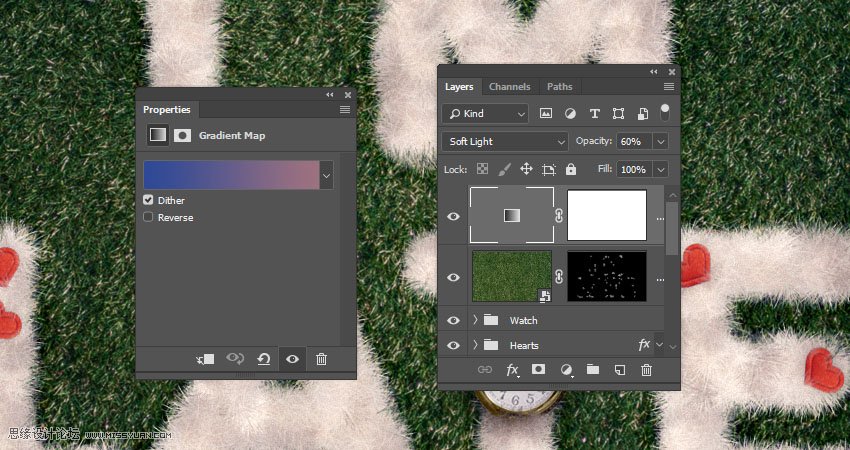The image size is (850, 450).
Task: Click the blue-to-pink gradient bar
Action: (x=230, y=175)
